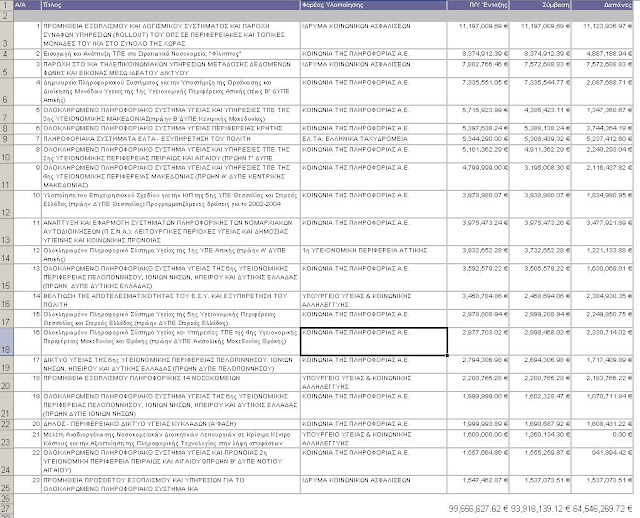Select the A/A number 20 cell
640x518 pixels.
27,424
